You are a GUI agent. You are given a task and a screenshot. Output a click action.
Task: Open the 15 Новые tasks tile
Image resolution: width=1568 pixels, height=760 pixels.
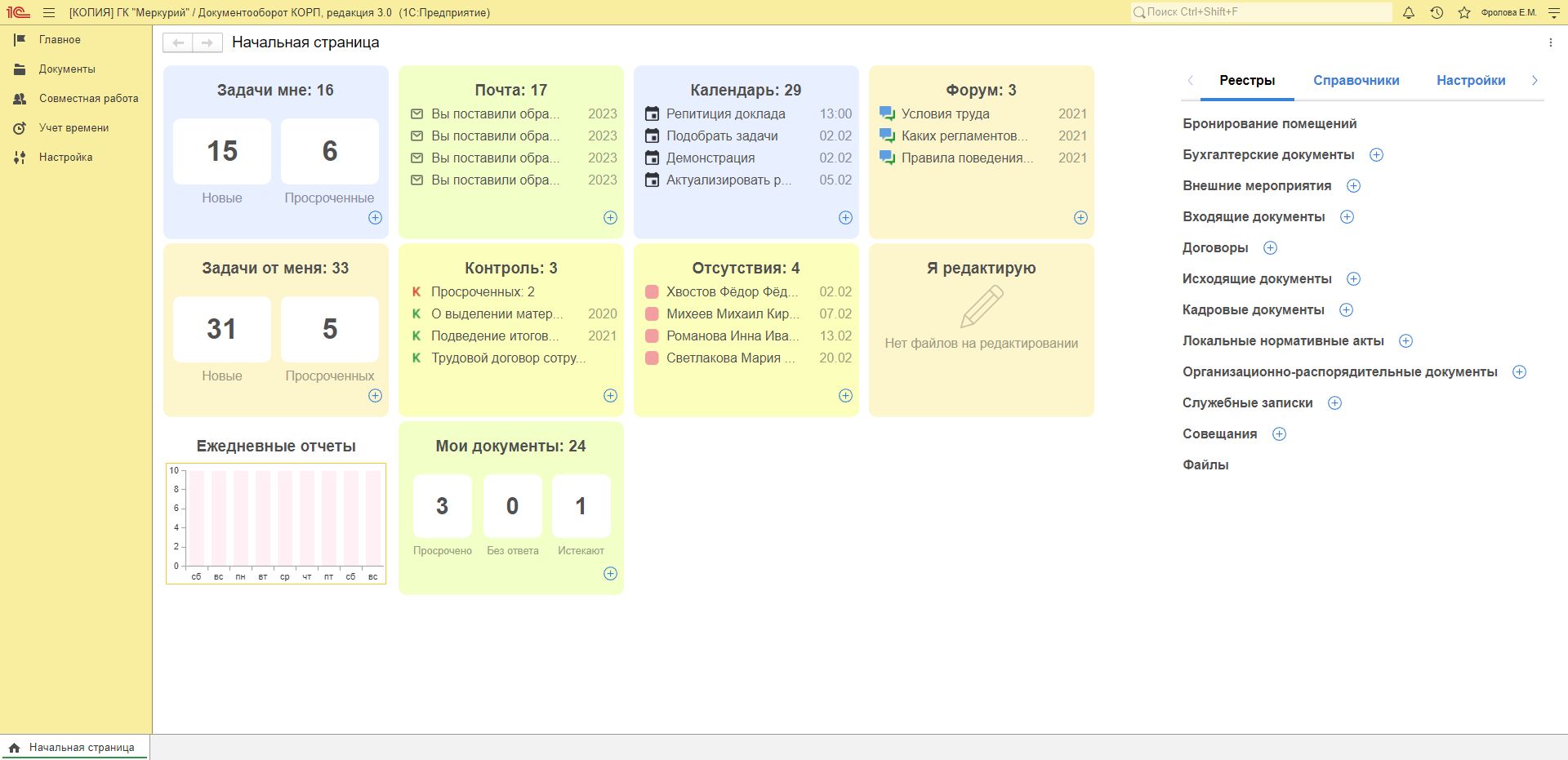click(222, 152)
